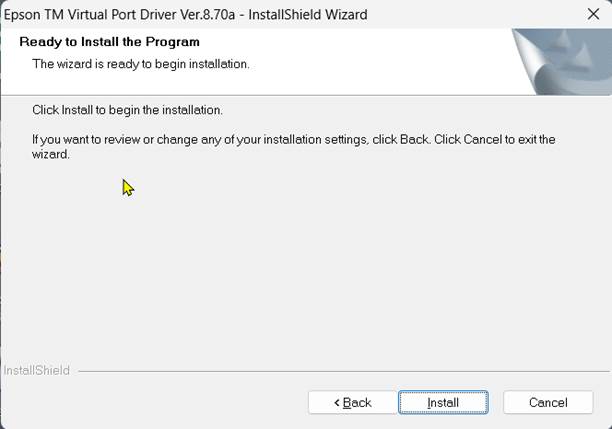
Task: Click the Install button to begin installation
Action: [x=443, y=402]
